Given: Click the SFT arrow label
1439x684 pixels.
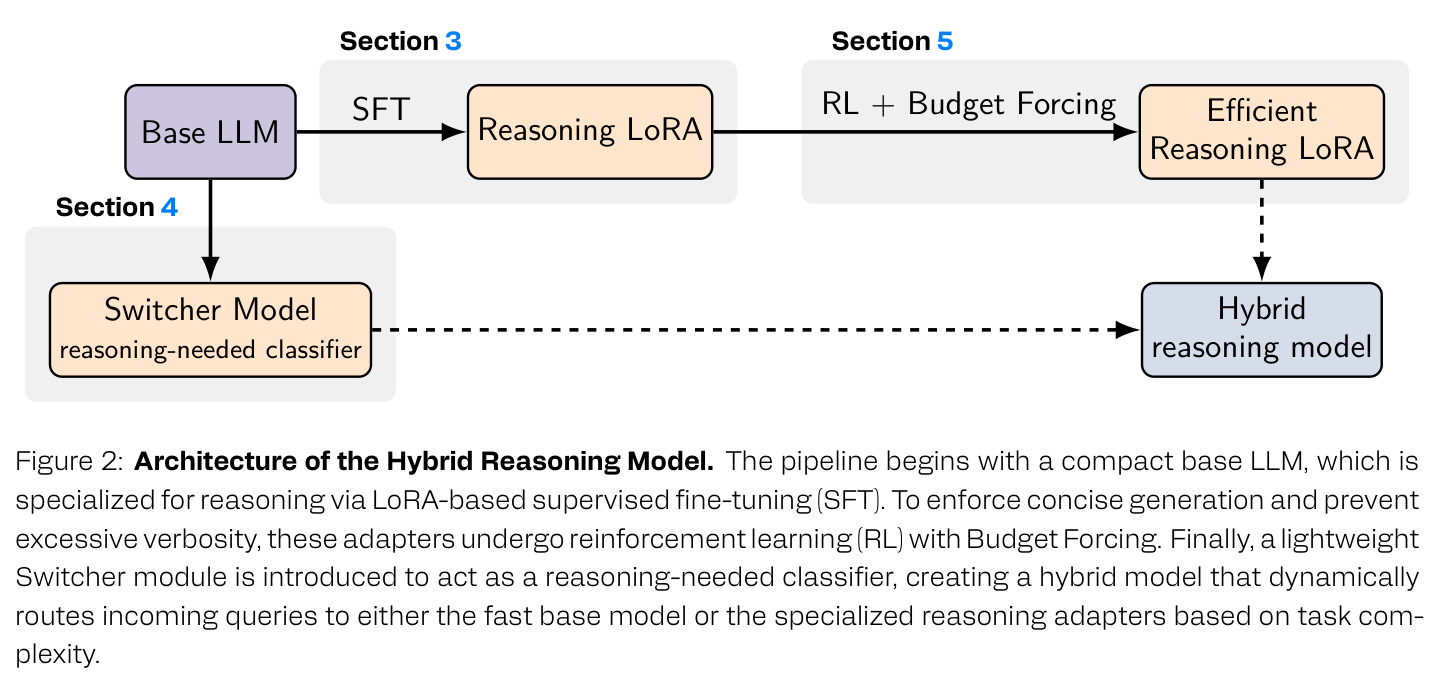Looking at the screenshot, I should pos(381,110).
